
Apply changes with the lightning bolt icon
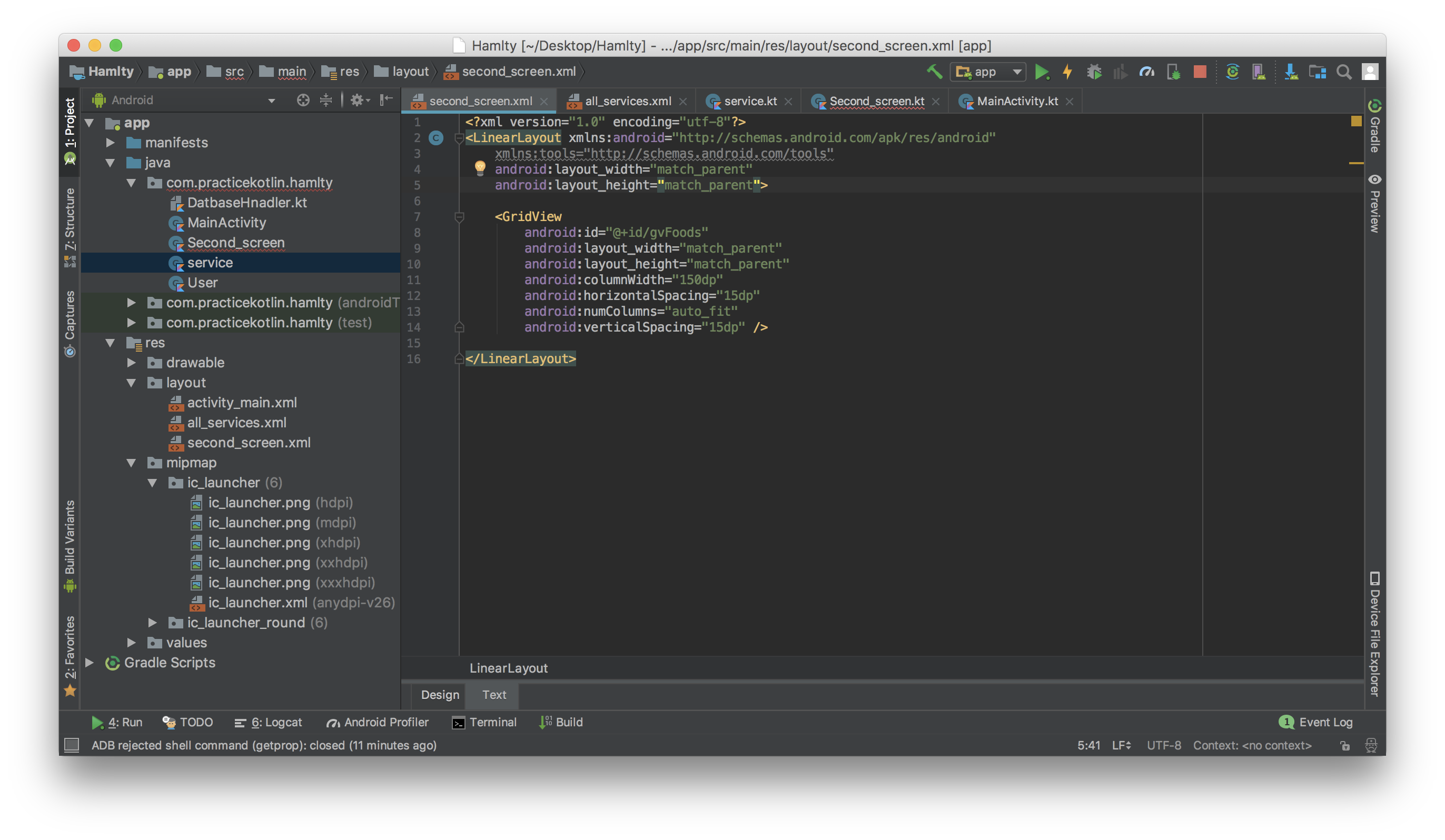[1067, 72]
